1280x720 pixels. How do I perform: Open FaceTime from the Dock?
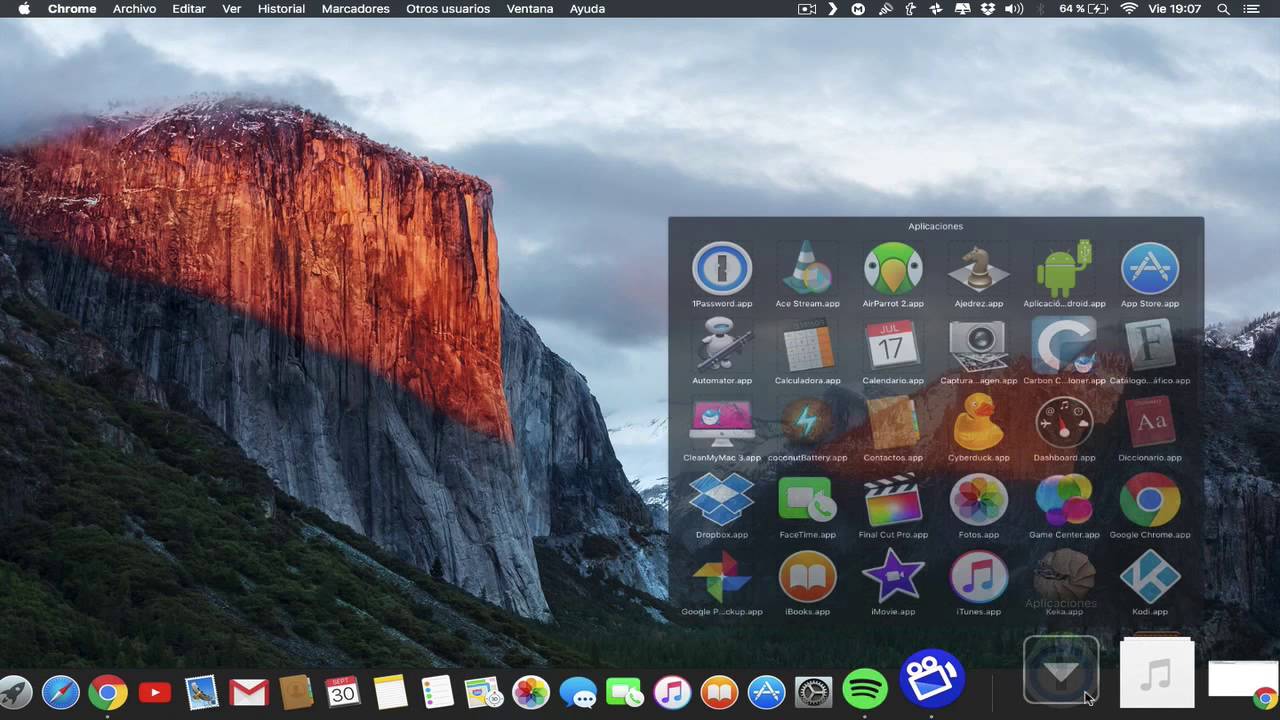(x=625, y=692)
